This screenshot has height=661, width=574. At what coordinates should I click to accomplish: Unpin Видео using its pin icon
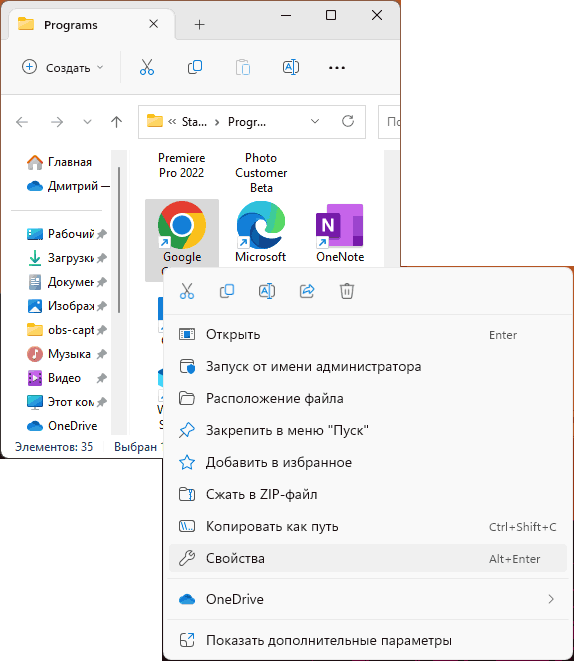coord(101,378)
